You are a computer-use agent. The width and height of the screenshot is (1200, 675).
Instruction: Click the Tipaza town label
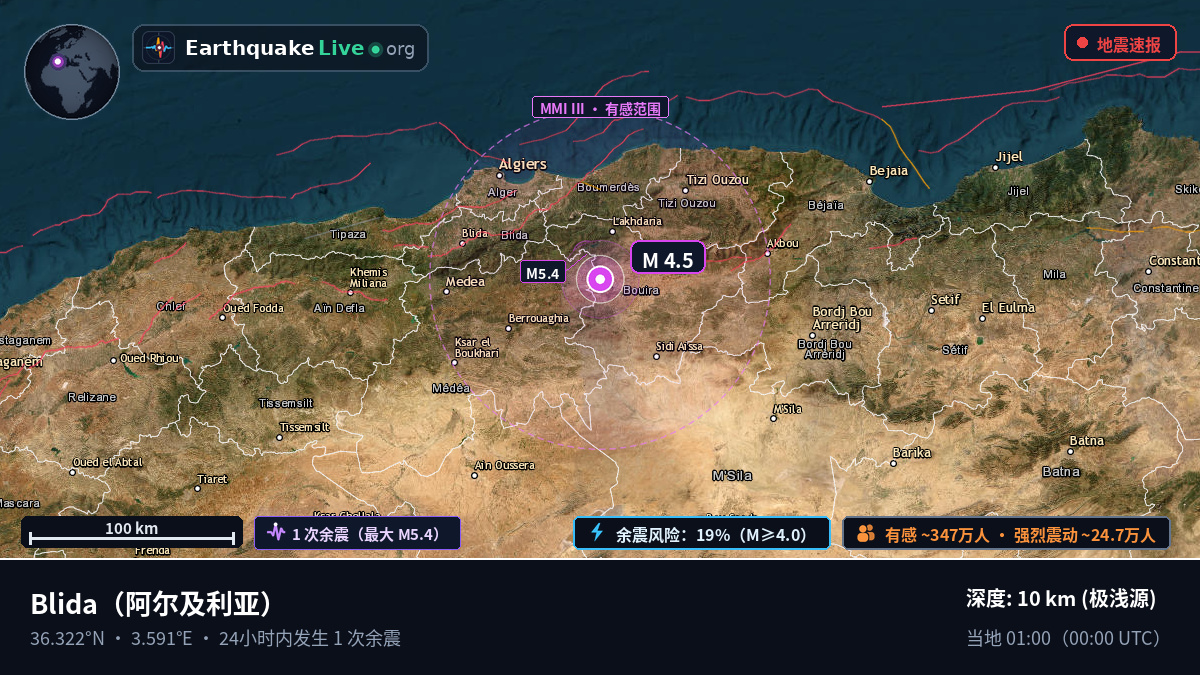point(348,234)
